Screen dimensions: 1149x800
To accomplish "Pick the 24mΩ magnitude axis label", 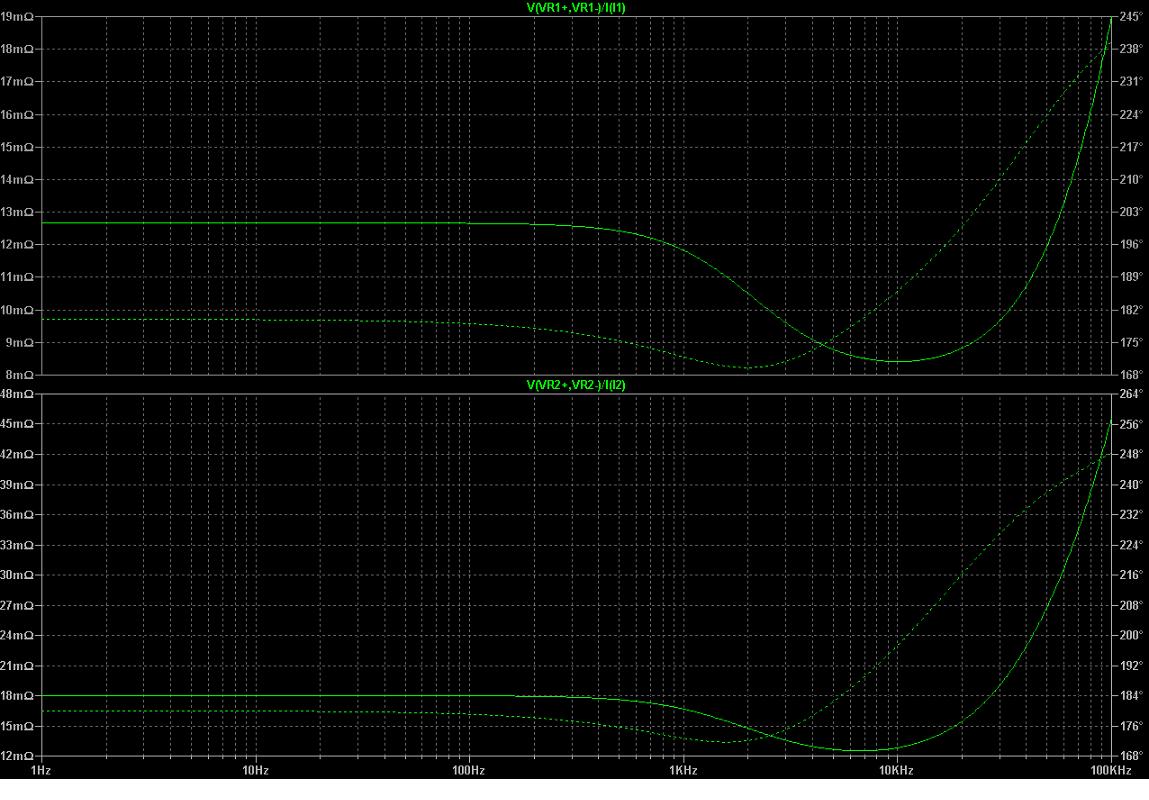I will click(x=17, y=636).
